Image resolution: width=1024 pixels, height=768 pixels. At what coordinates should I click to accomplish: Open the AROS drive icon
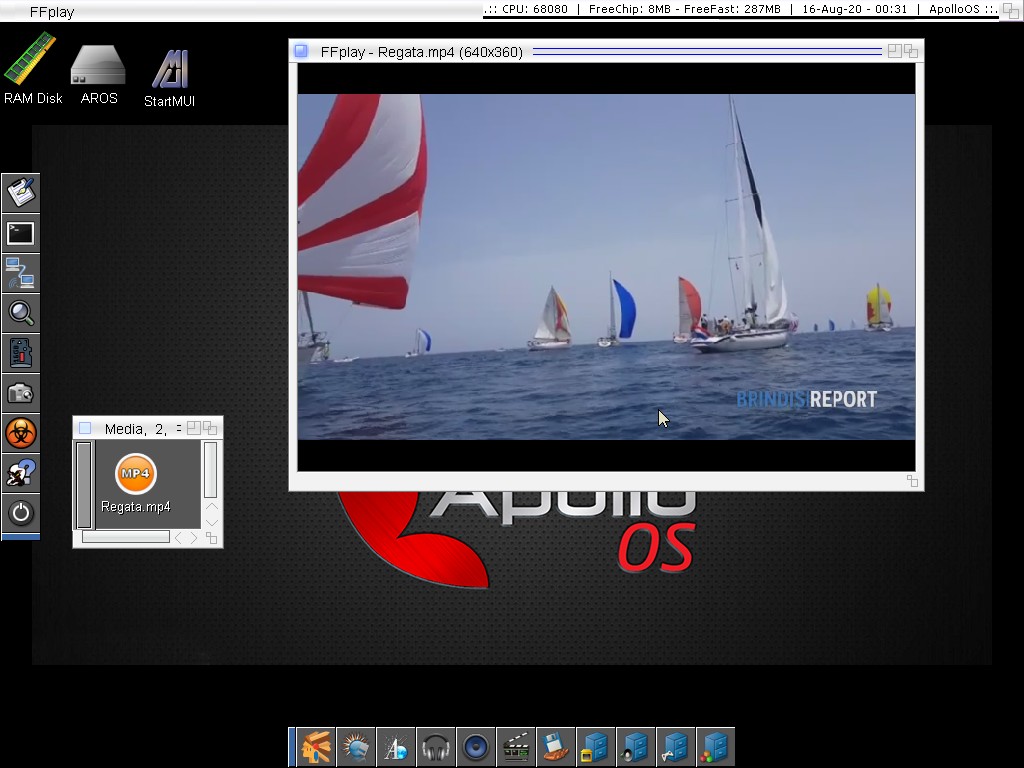98,68
